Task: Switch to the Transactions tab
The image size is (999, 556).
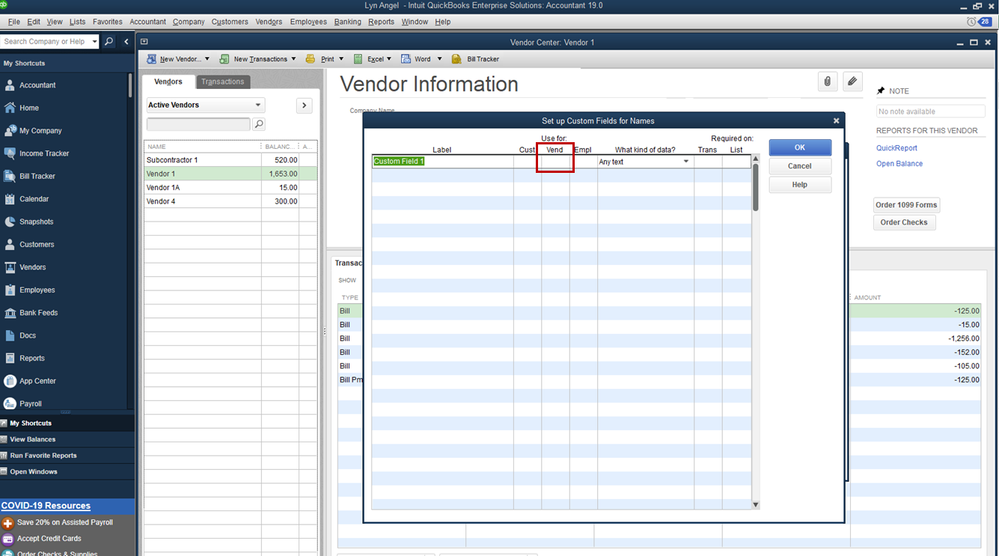Action: pyautogui.click(x=222, y=82)
